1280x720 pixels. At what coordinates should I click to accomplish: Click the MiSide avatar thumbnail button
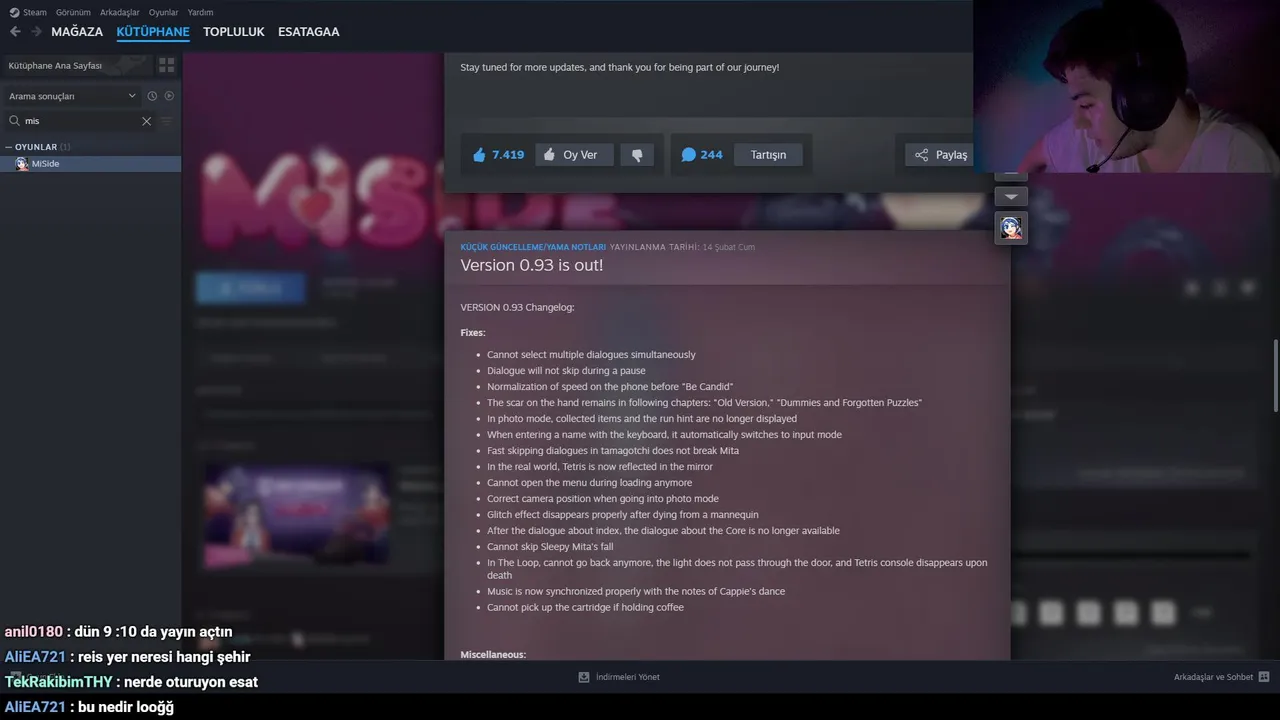pos(1011,227)
